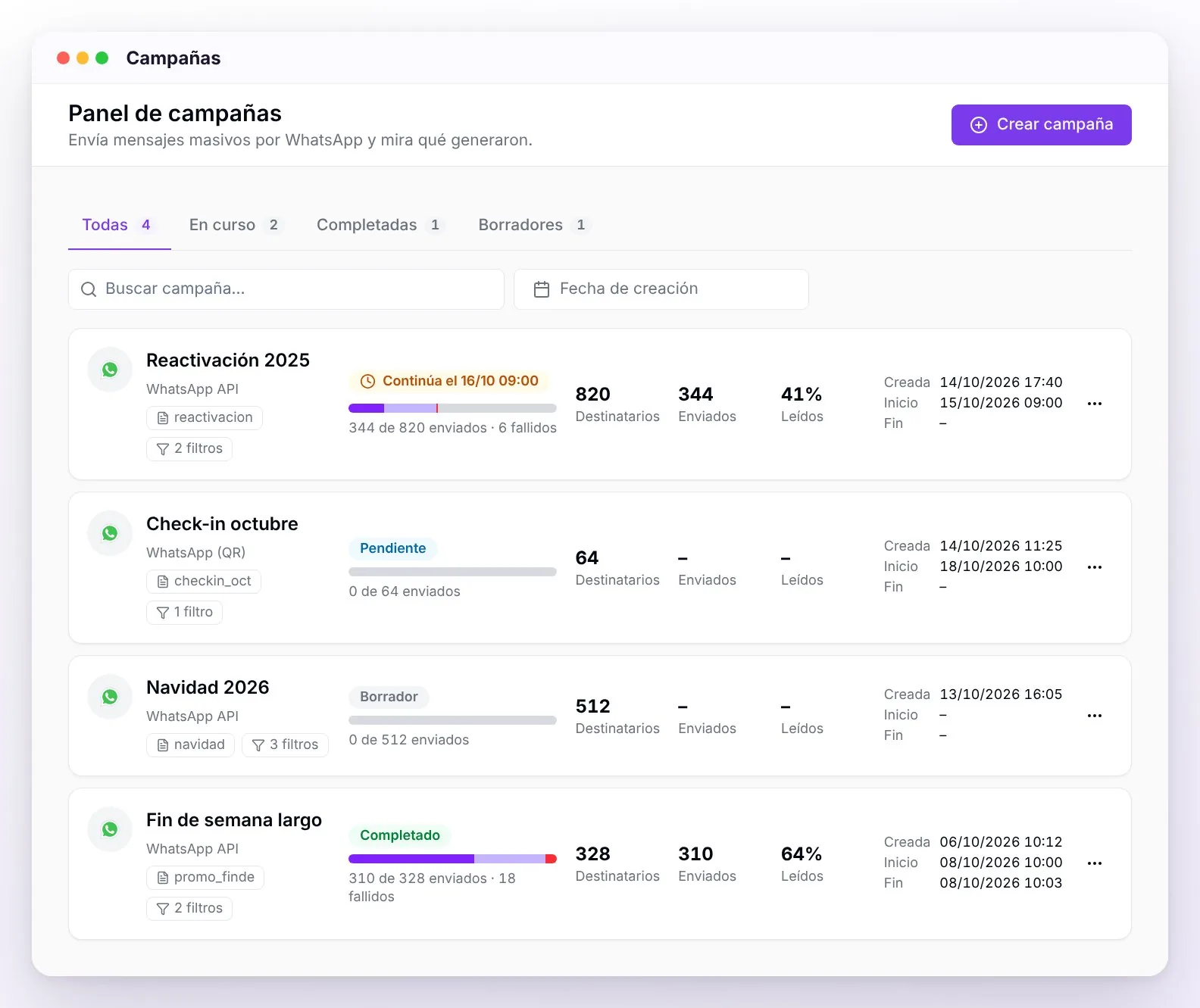Image resolution: width=1200 pixels, height=1008 pixels.
Task: Click the clock icon in the Continúa badge
Action: 367,381
